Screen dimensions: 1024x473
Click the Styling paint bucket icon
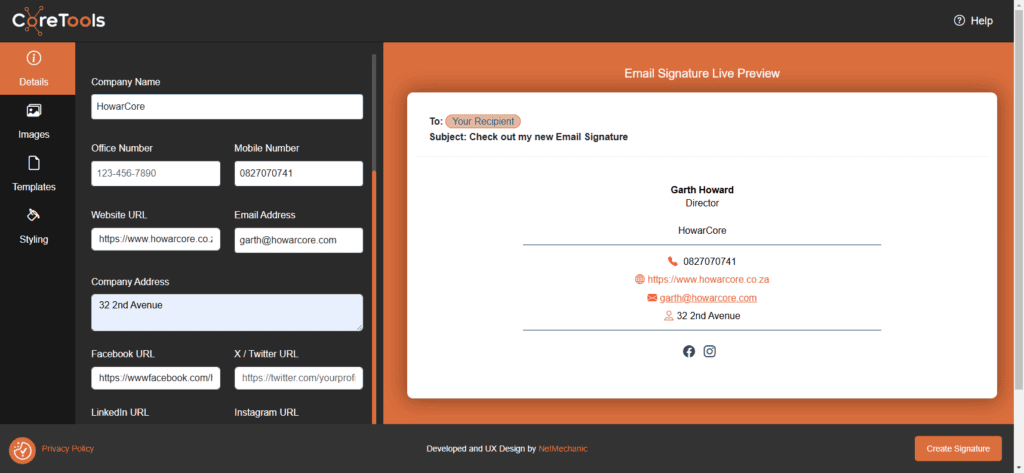coord(34,215)
